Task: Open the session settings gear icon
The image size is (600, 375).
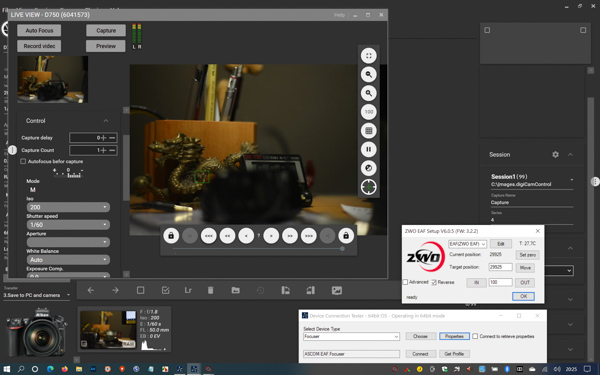Action: click(555, 155)
